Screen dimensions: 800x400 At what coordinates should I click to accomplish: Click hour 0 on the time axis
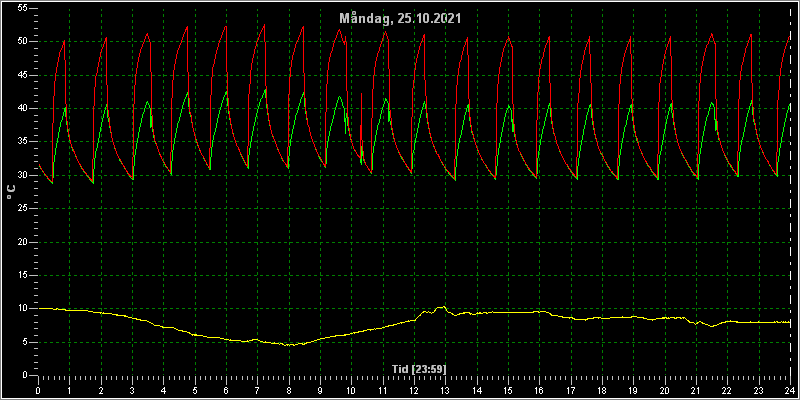coord(38,391)
